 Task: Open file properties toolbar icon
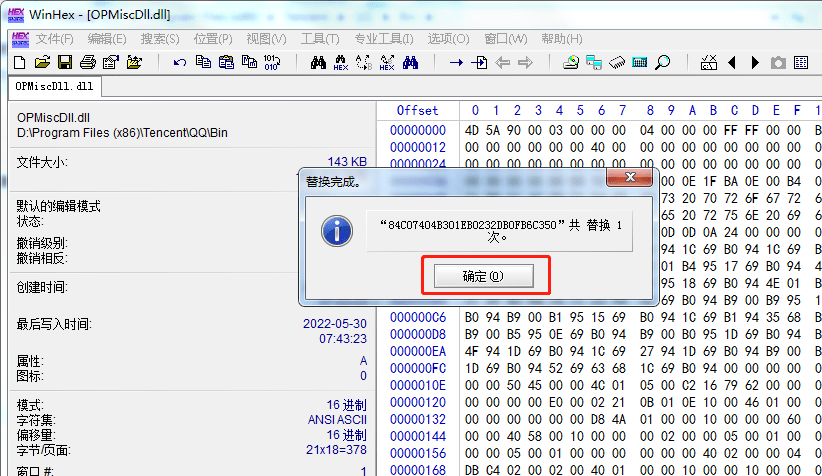111,62
